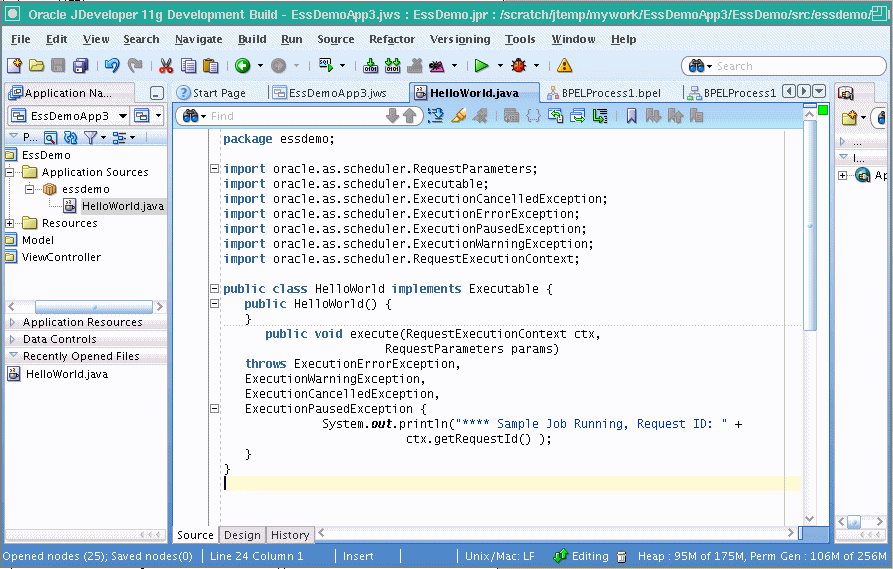Go back with the green arrow icon
The height and width of the screenshot is (569, 893).
pyautogui.click(x=243, y=66)
